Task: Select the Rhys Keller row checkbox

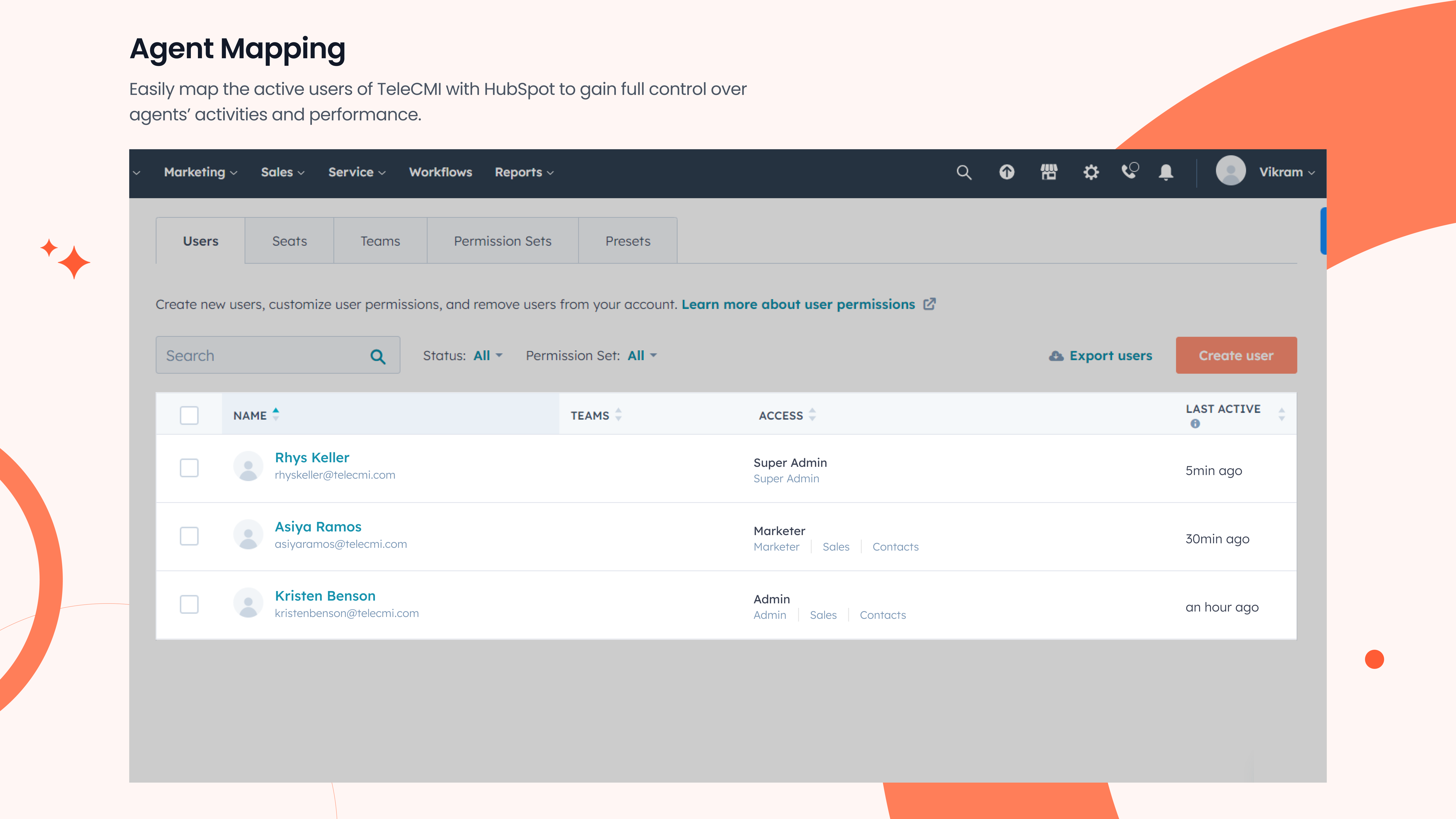Action: click(189, 468)
